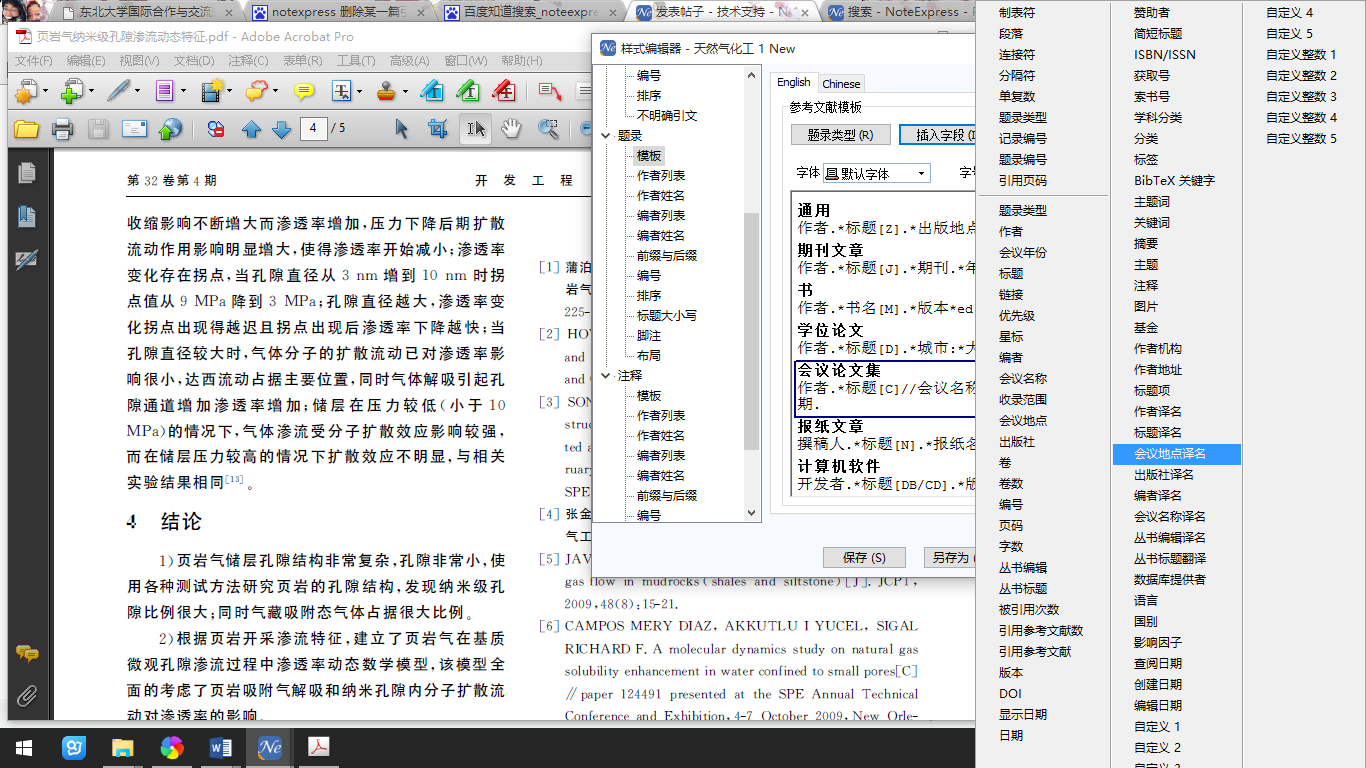Viewport: 1366px width, 768px height.
Task: Select the Marquee Zoom magnifier tool
Action: [548, 129]
